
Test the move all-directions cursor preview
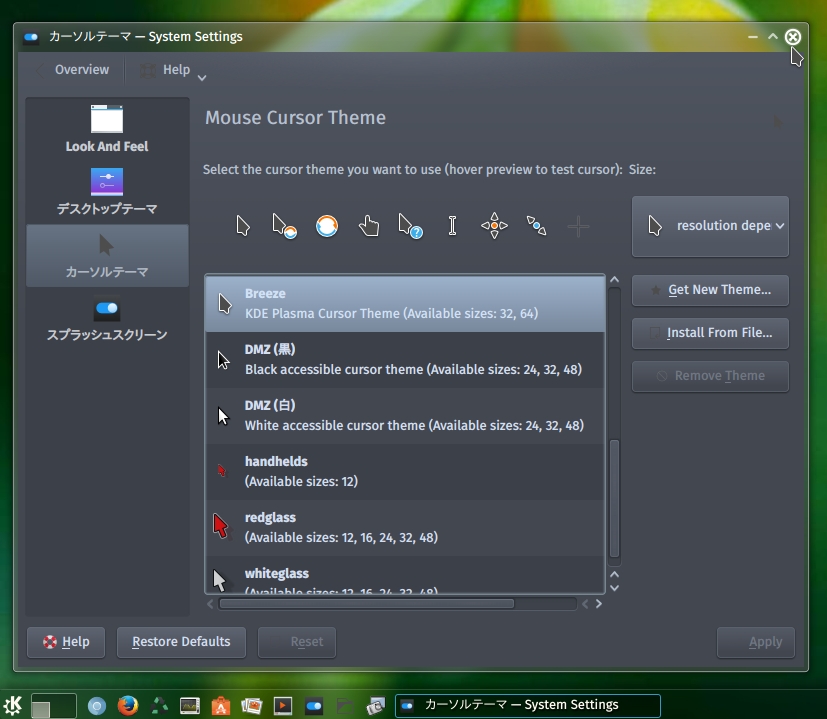[494, 226]
